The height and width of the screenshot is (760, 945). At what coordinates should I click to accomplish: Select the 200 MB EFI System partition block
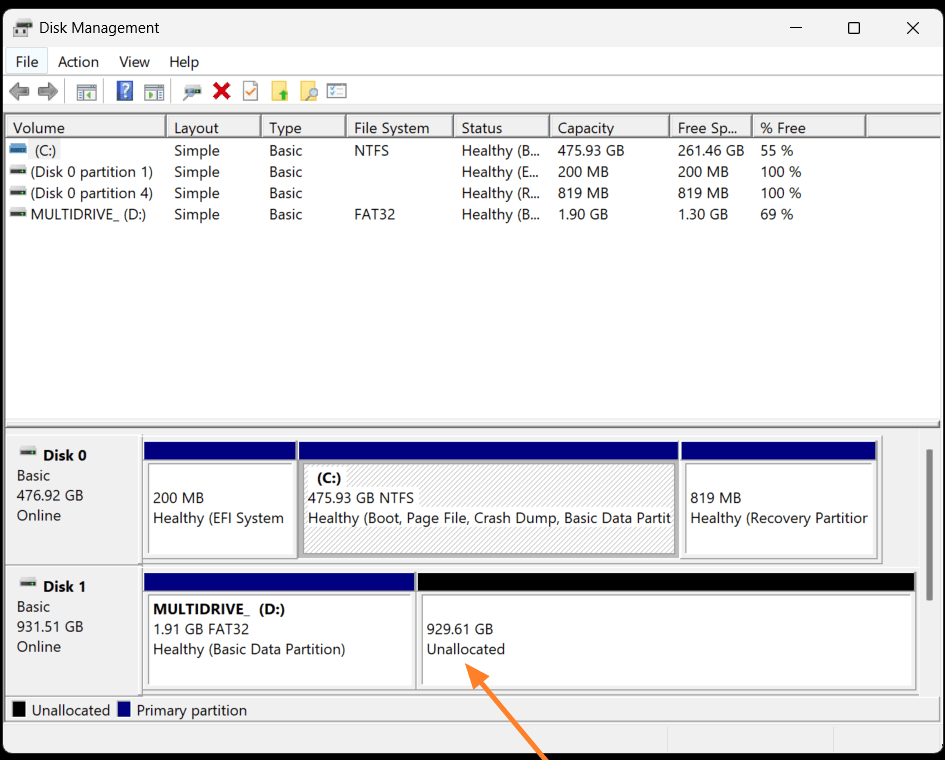(x=220, y=500)
